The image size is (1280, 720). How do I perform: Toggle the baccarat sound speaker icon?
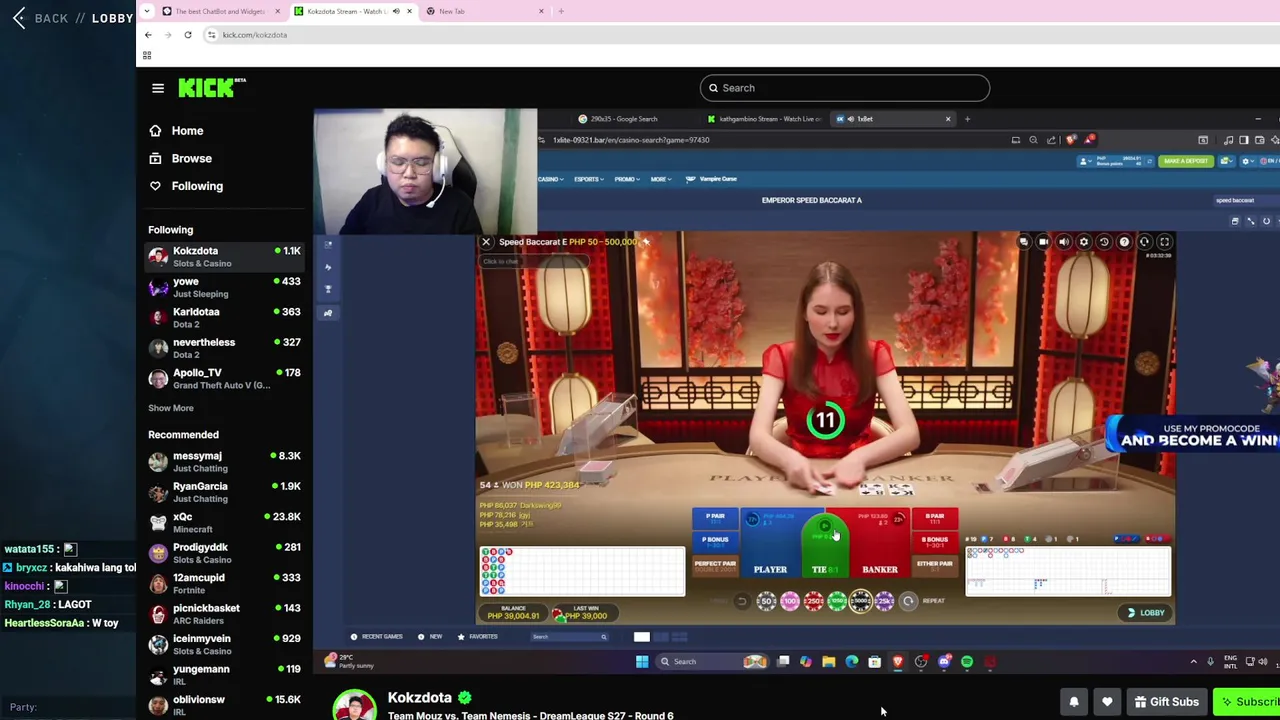coord(1064,242)
